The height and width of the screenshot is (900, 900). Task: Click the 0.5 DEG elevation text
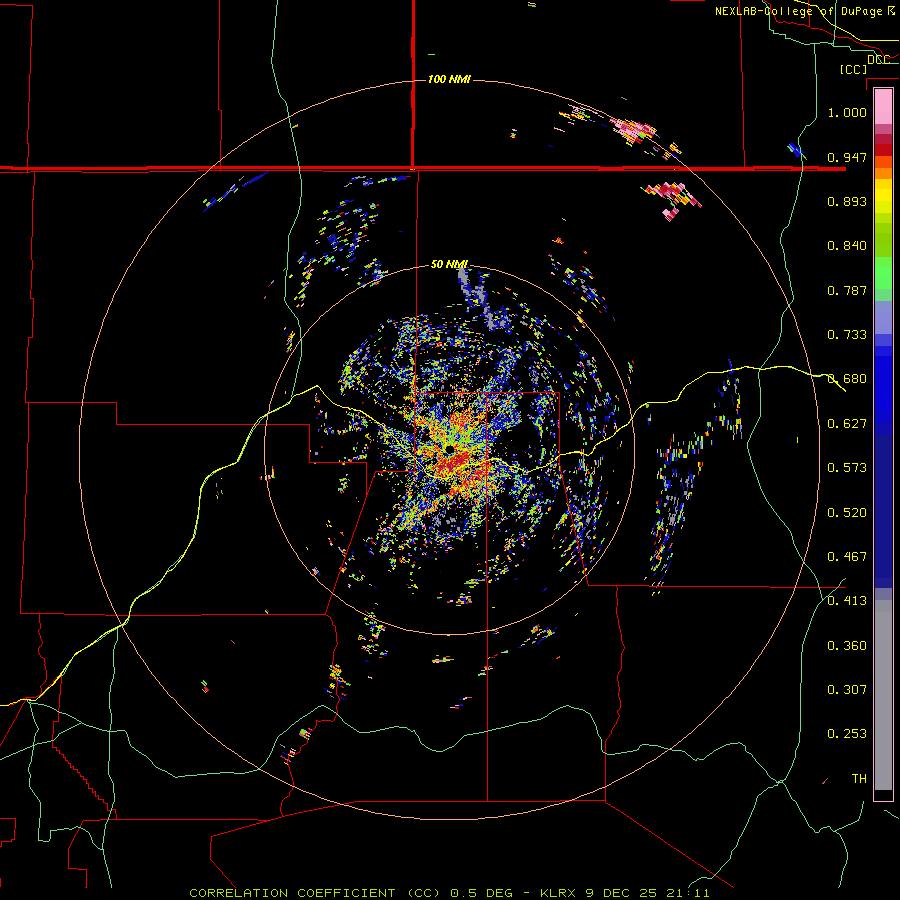[x=481, y=893]
